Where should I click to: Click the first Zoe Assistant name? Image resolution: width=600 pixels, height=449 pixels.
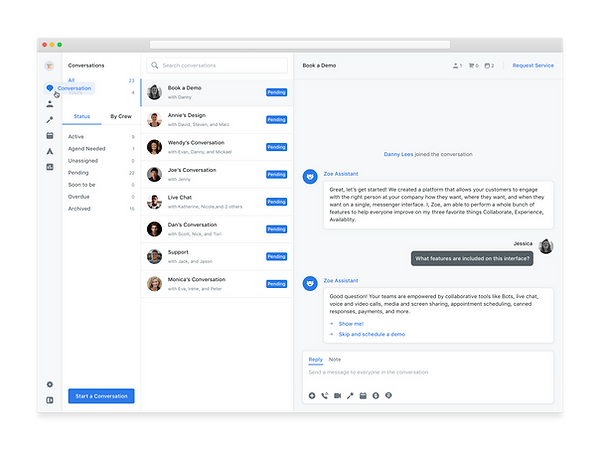click(x=341, y=174)
